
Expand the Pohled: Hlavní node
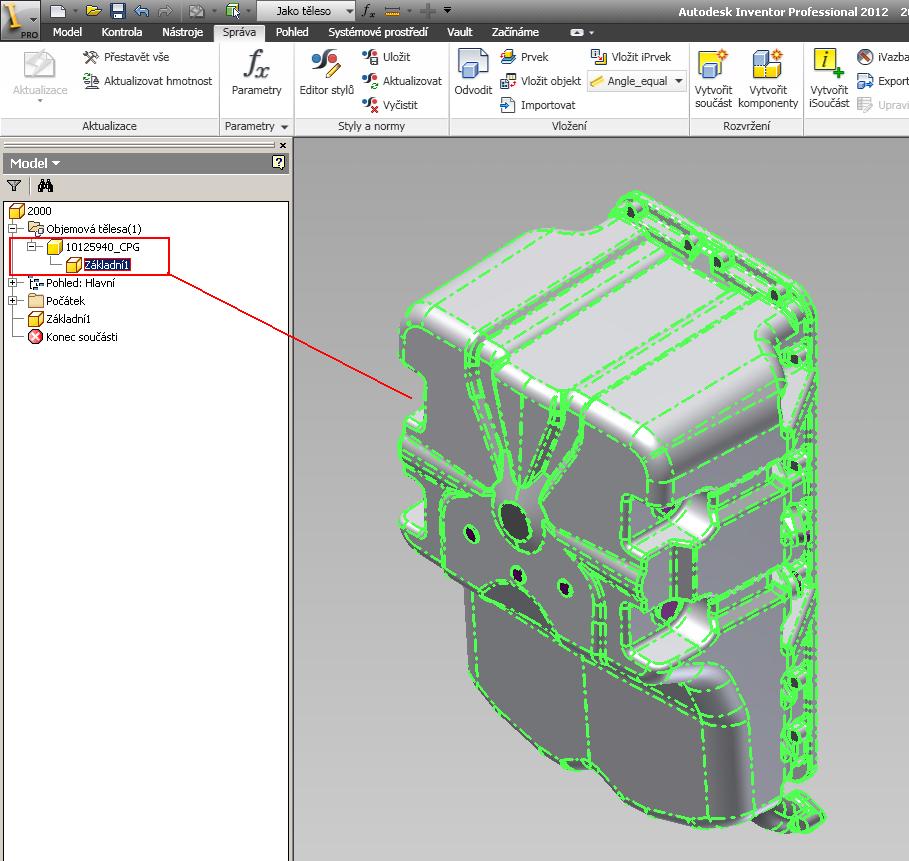click(13, 283)
